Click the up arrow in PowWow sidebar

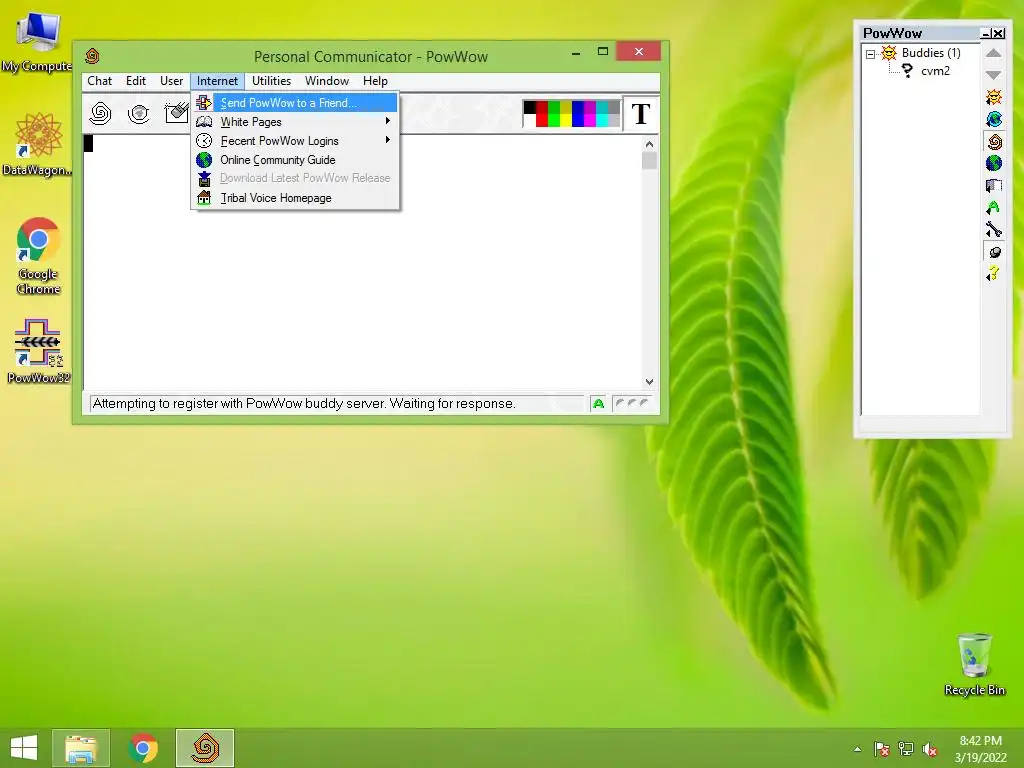(993, 53)
